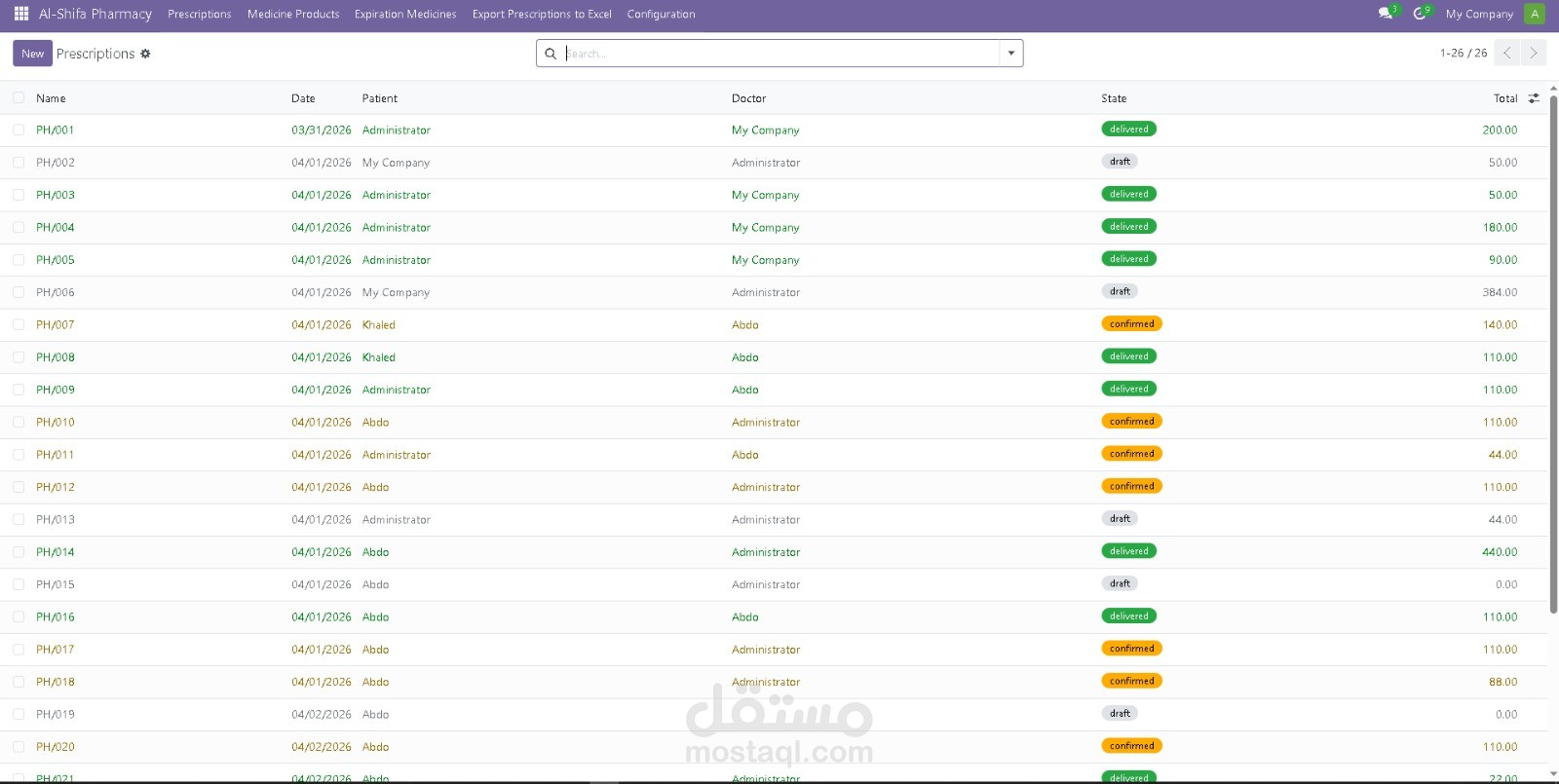The height and width of the screenshot is (784, 1559).
Task: Click the search magnifier icon
Action: click(x=551, y=54)
